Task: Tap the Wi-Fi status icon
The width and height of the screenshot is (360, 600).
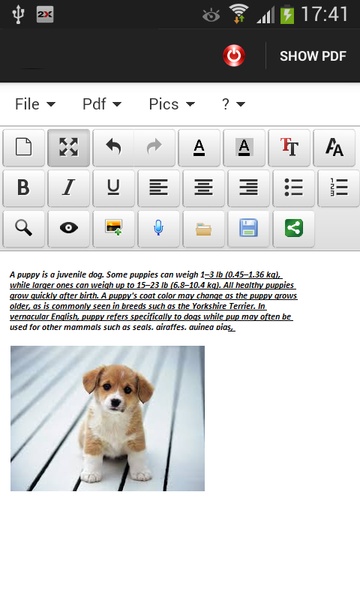Action: click(238, 15)
